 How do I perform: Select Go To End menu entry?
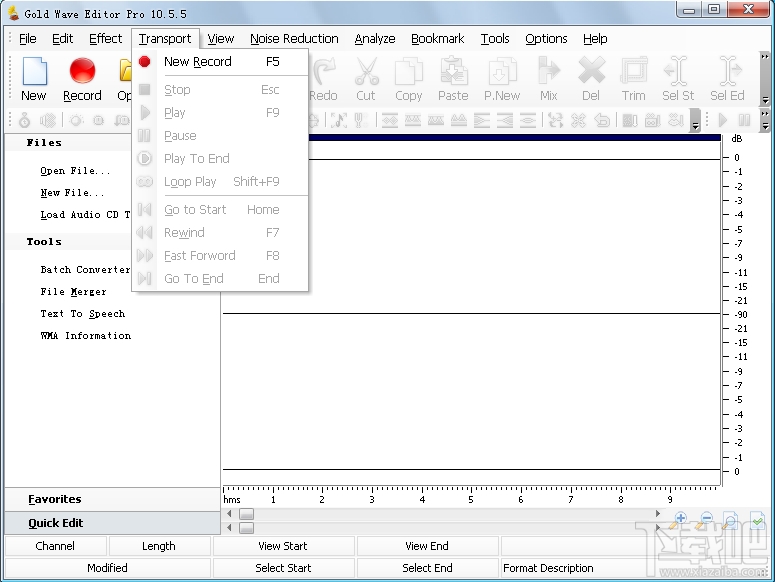(x=220, y=278)
